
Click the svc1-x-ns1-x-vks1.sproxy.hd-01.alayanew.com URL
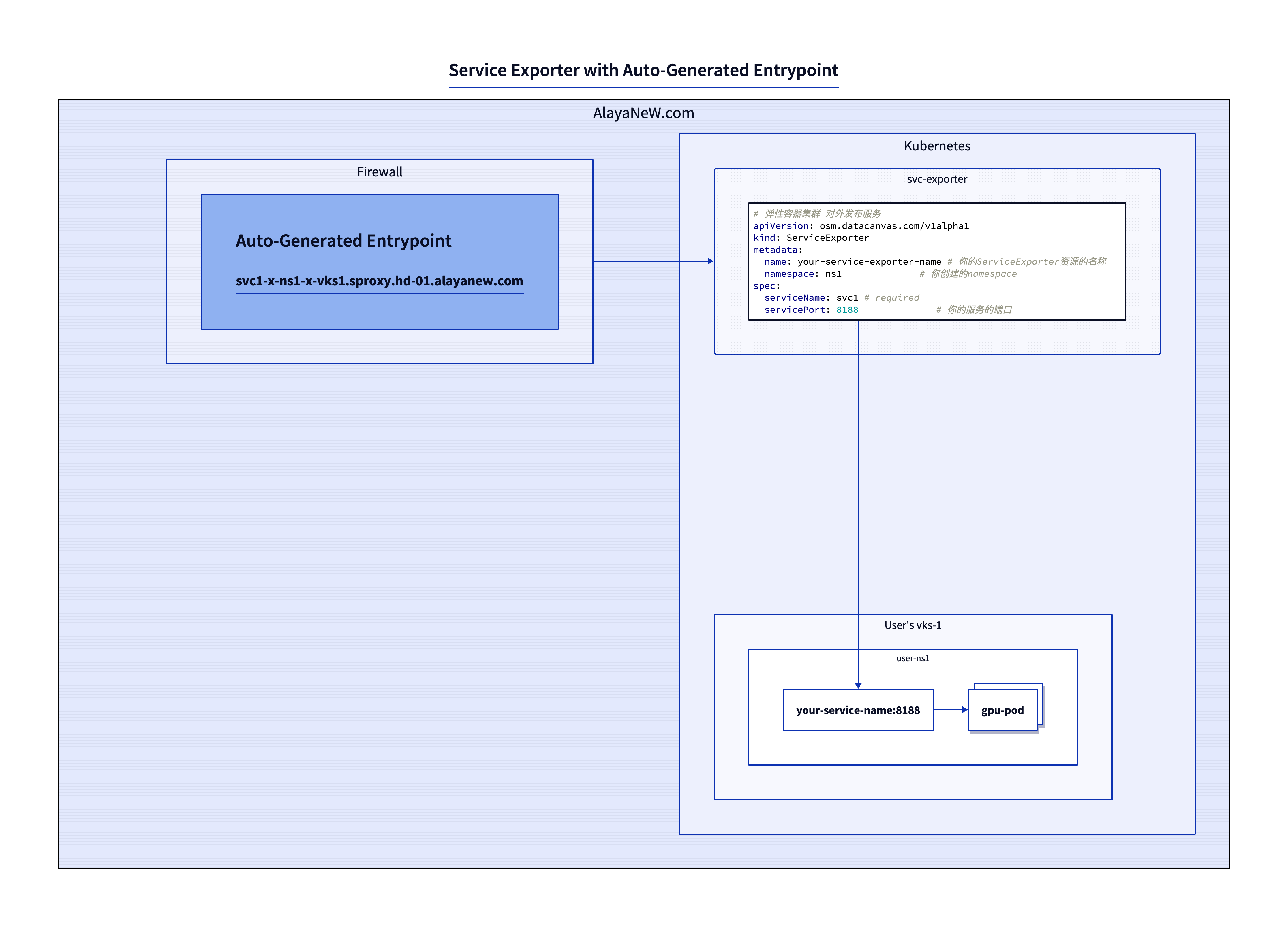pos(379,281)
